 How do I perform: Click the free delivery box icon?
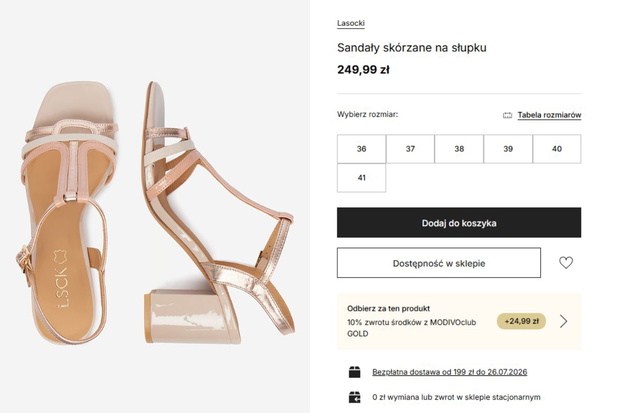tap(355, 372)
